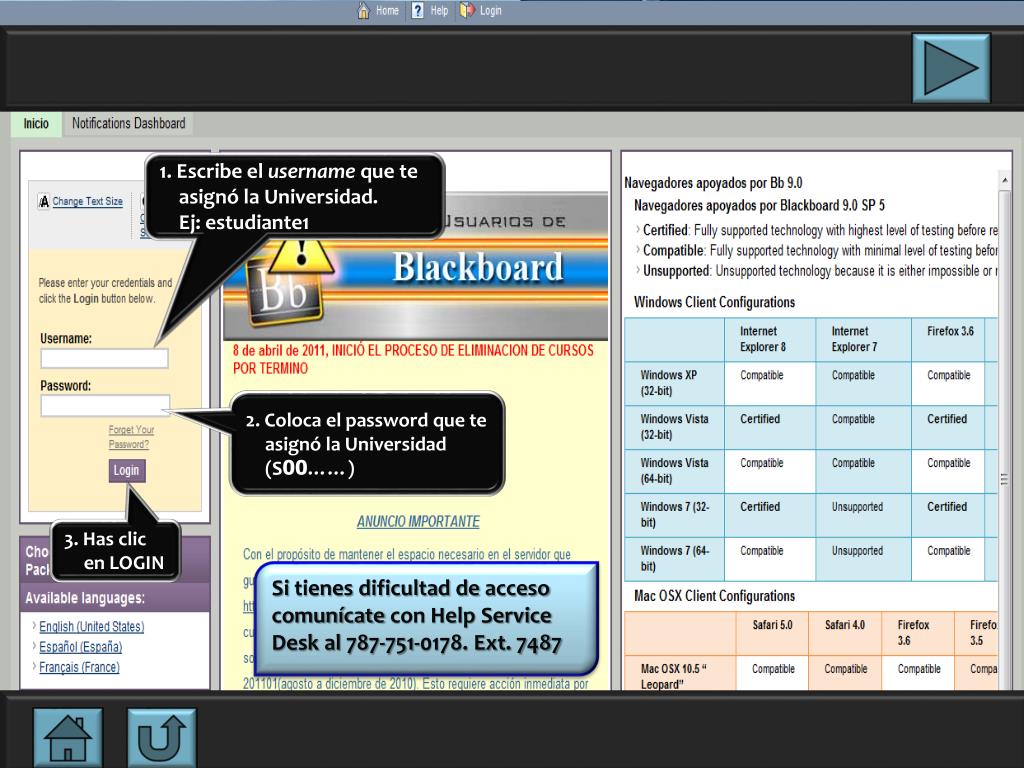Click the Windows Client Configurations heading
This screenshot has height=768, width=1024.
(x=714, y=302)
